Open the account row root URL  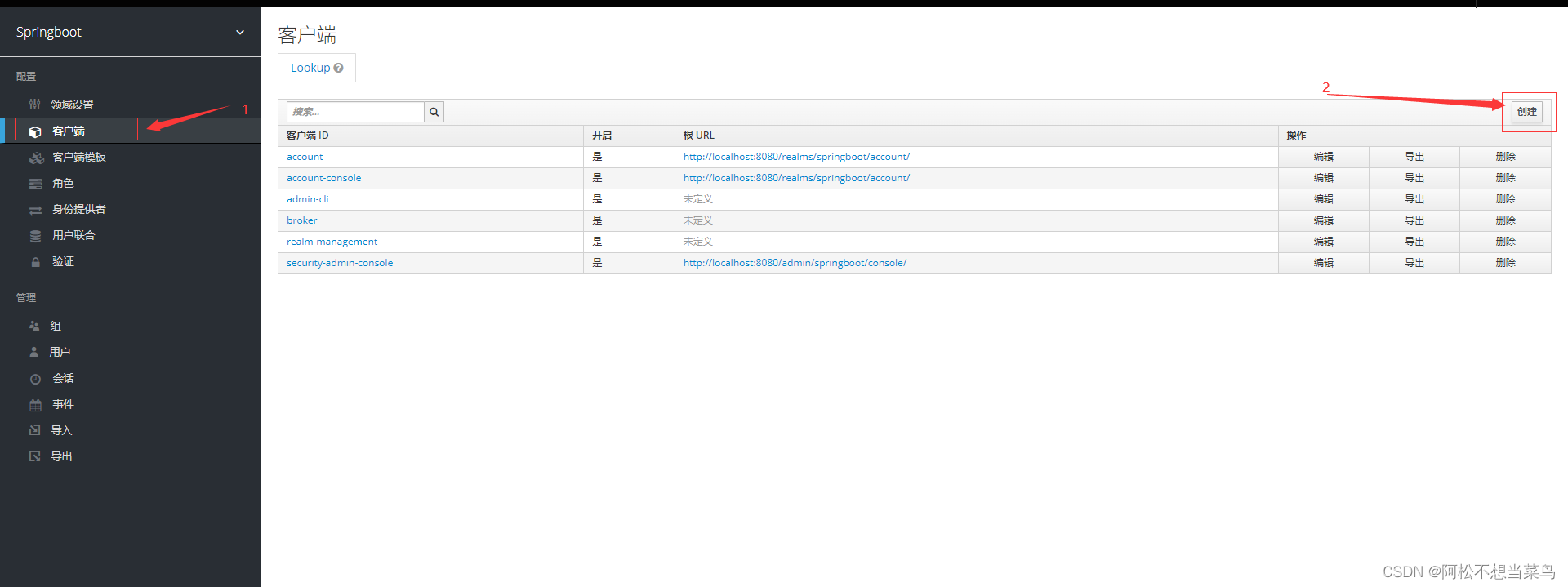[796, 157]
